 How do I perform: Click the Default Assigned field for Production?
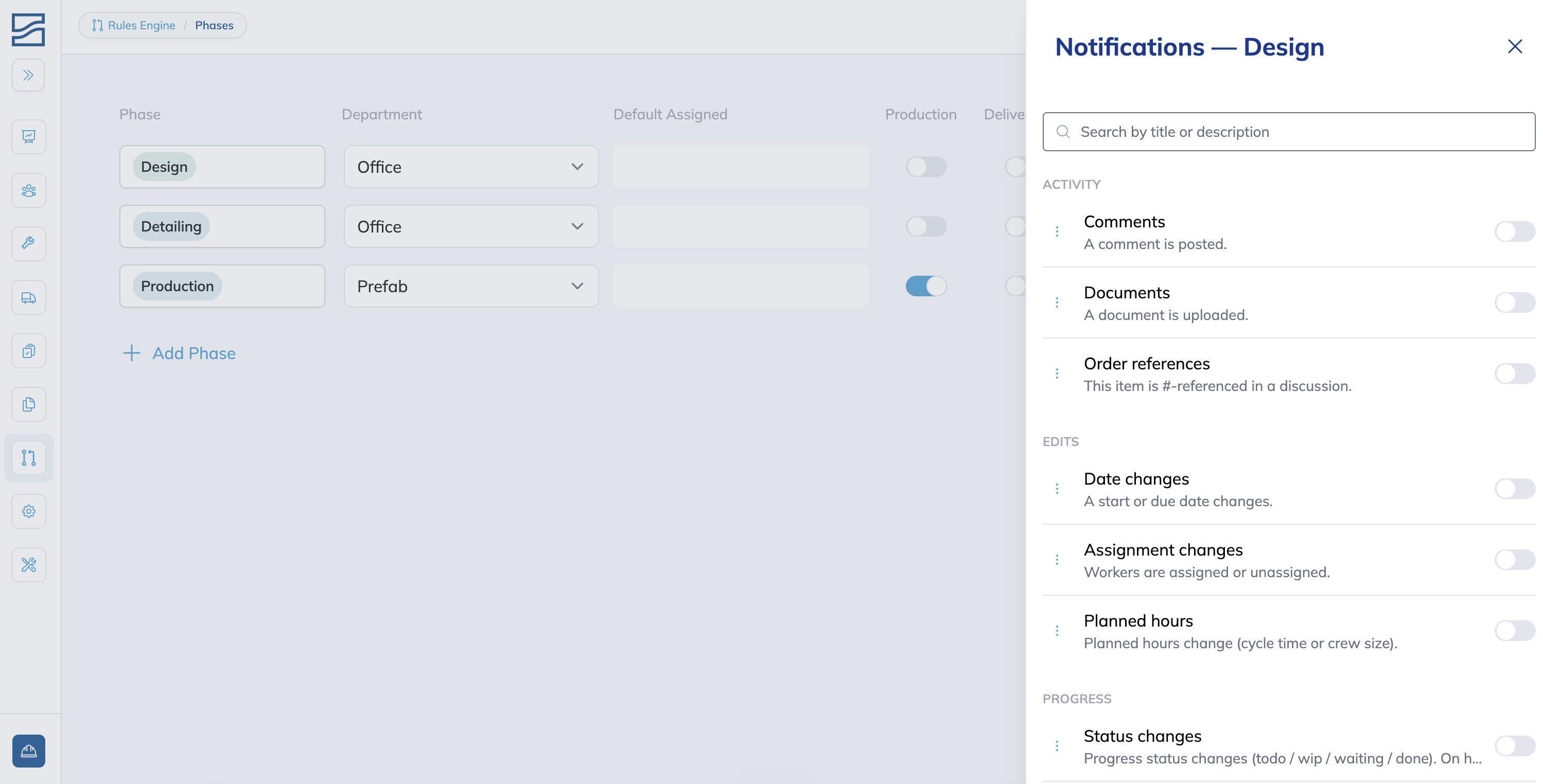coord(740,287)
